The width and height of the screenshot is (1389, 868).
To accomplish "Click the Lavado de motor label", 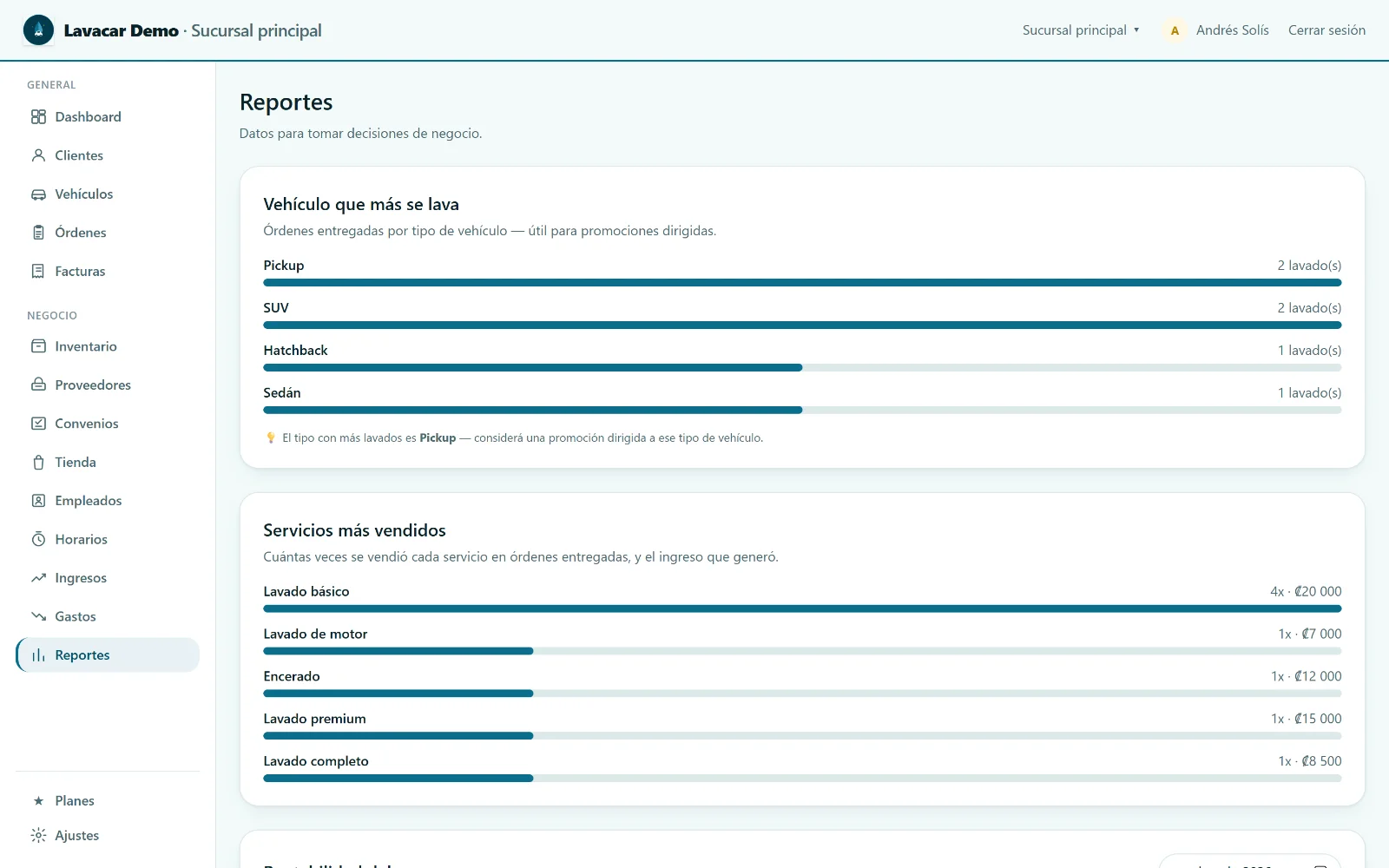I will (315, 635).
